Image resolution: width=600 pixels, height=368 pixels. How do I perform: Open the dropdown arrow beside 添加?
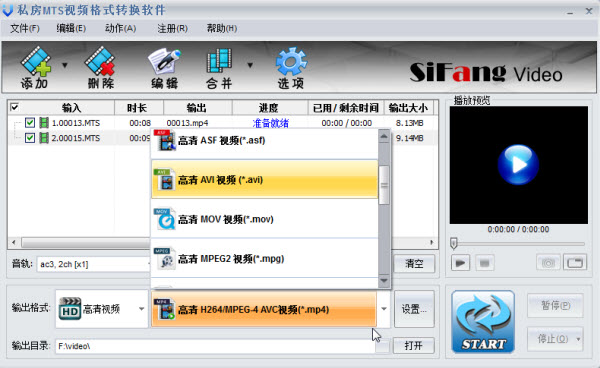pos(65,65)
